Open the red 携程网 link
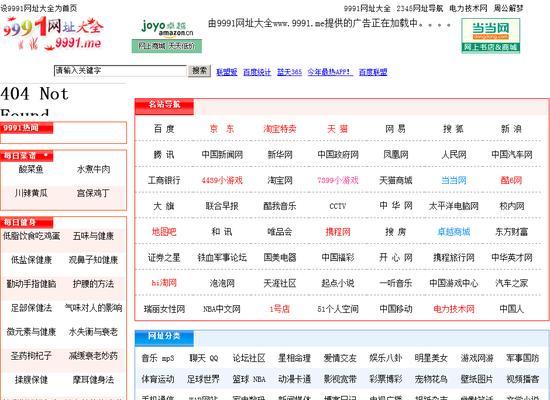Image resolution: width=550 pixels, height=400 pixels. tap(337, 232)
